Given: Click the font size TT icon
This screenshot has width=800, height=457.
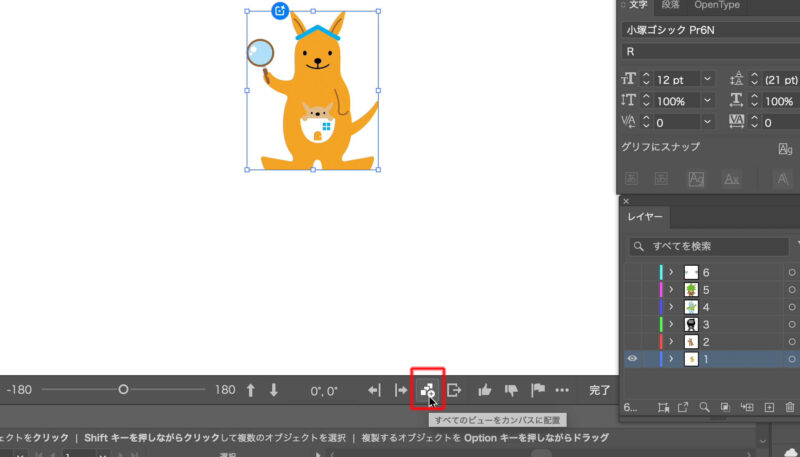Looking at the screenshot, I should click(629, 79).
